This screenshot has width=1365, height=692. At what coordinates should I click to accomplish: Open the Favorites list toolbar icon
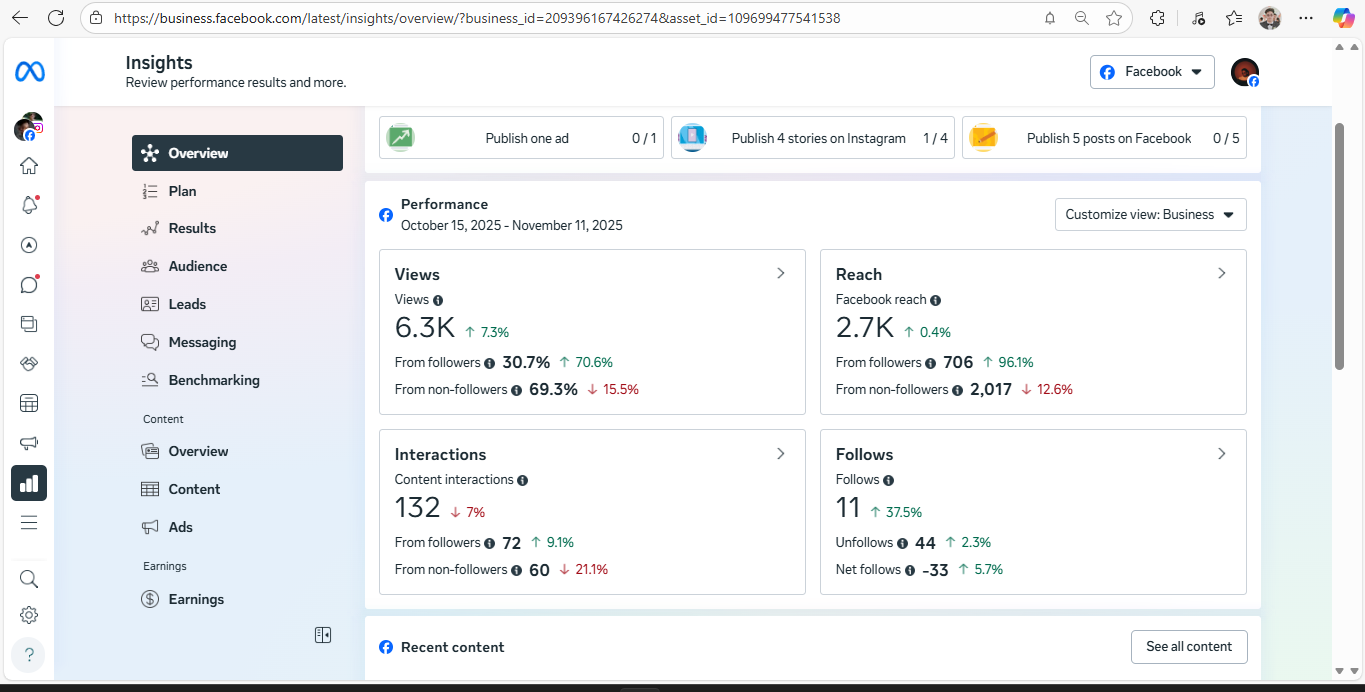coord(1234,18)
